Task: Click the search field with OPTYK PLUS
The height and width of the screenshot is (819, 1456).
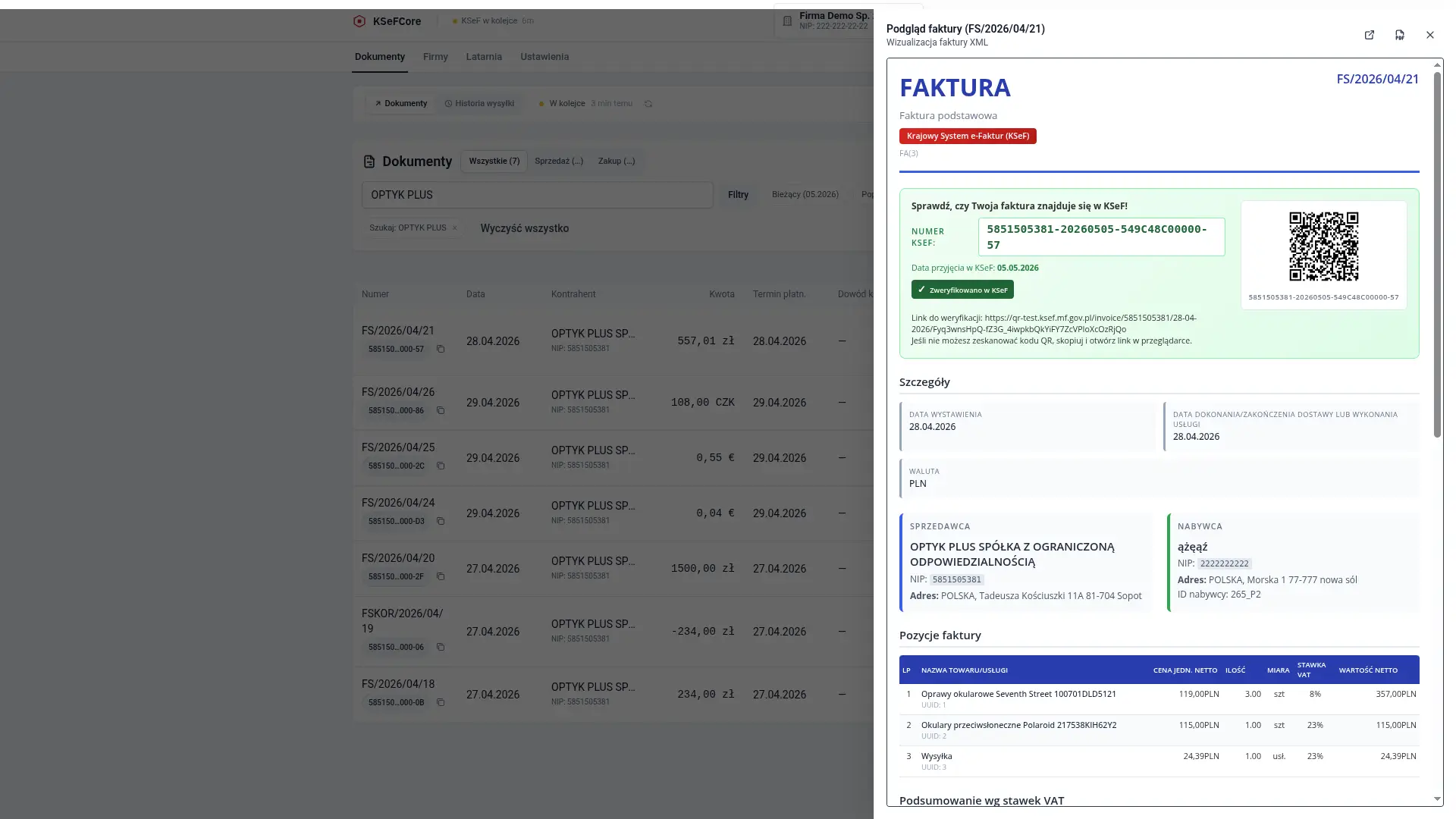Action: pyautogui.click(x=538, y=195)
